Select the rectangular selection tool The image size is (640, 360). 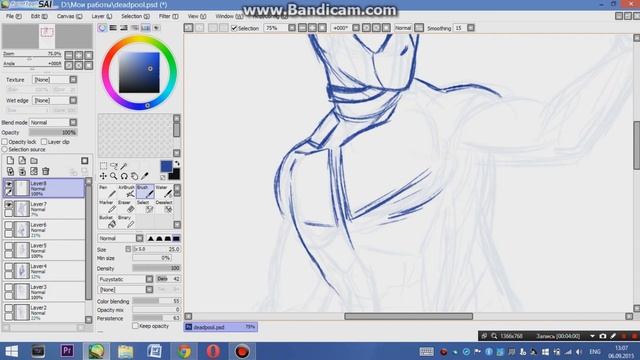click(103, 166)
